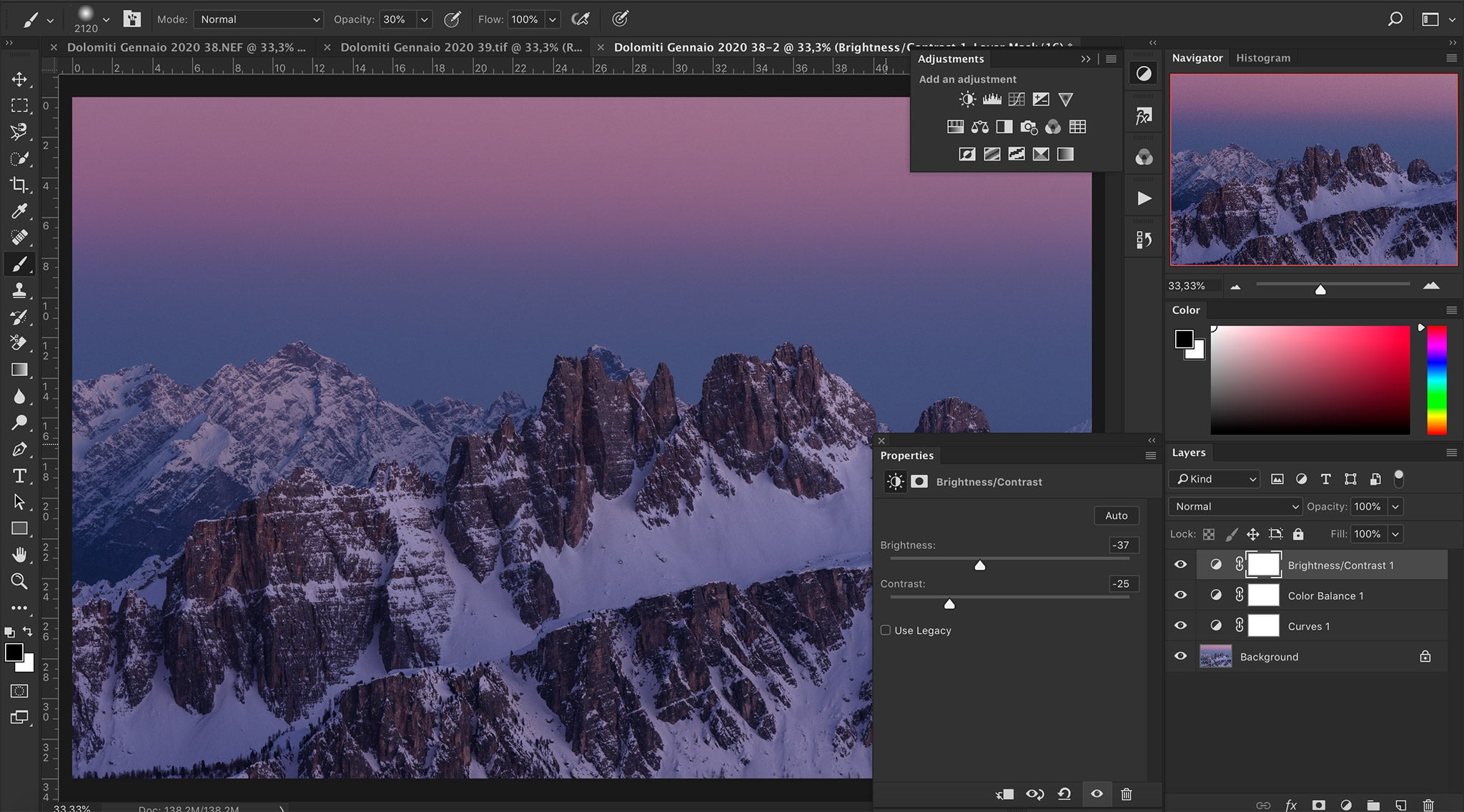Select the Horizontal Type tool
This screenshot has width=1464, height=812.
coord(19,475)
